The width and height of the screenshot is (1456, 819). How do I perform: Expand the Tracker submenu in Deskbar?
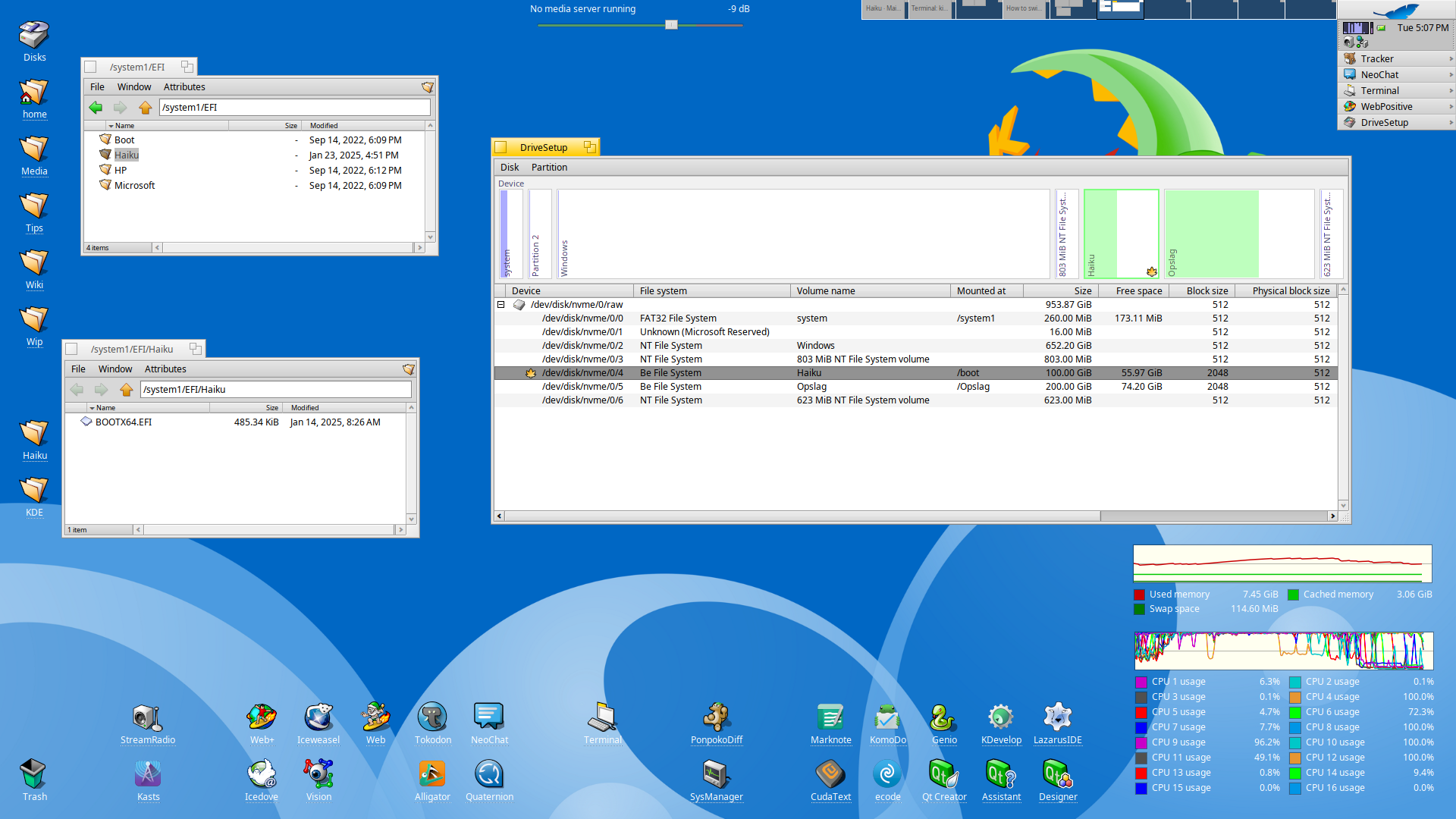[1451, 58]
